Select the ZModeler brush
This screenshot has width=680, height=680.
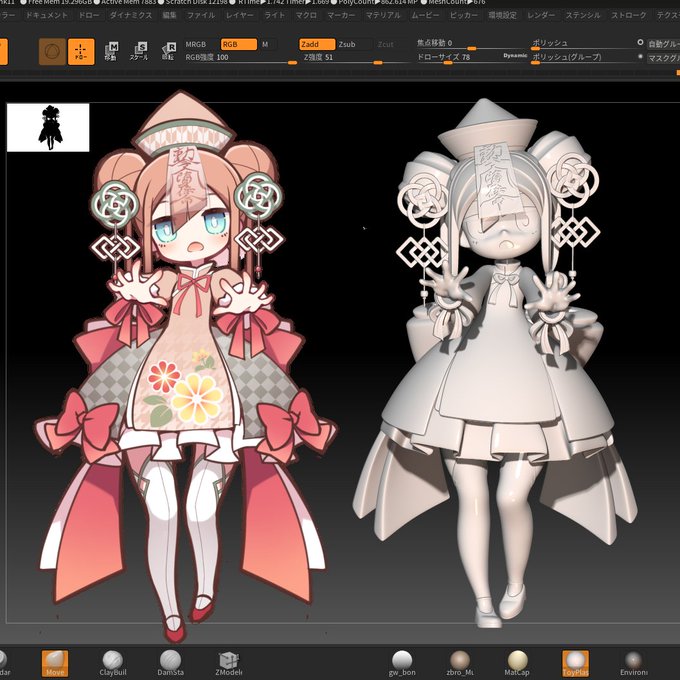tap(229, 663)
